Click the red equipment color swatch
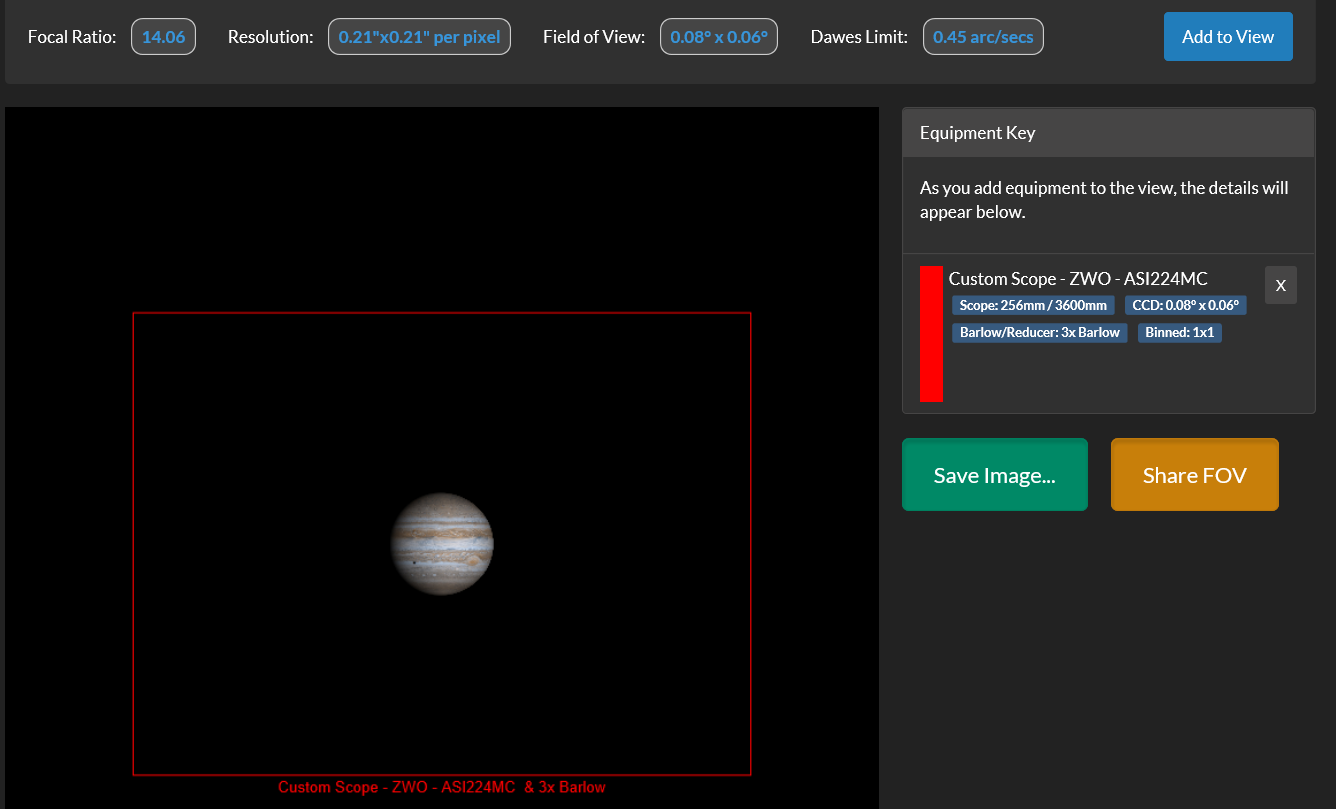 [x=931, y=333]
